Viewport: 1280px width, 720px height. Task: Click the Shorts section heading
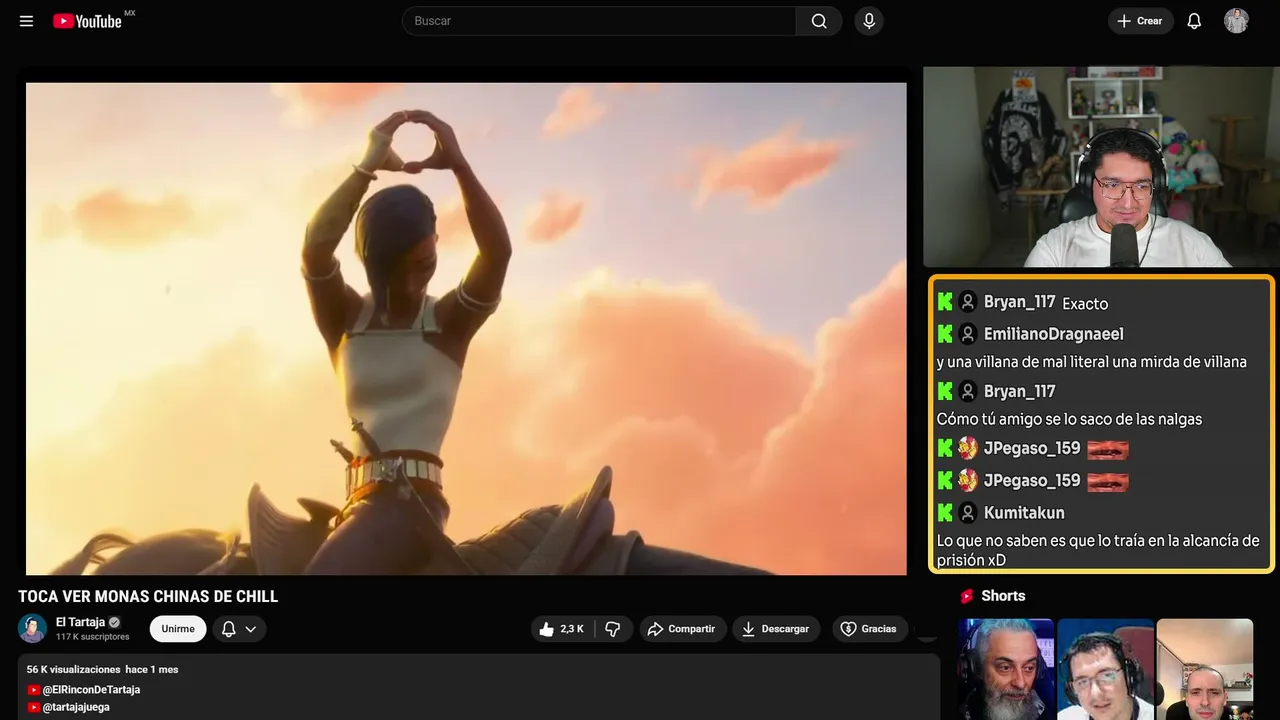click(x=1003, y=596)
